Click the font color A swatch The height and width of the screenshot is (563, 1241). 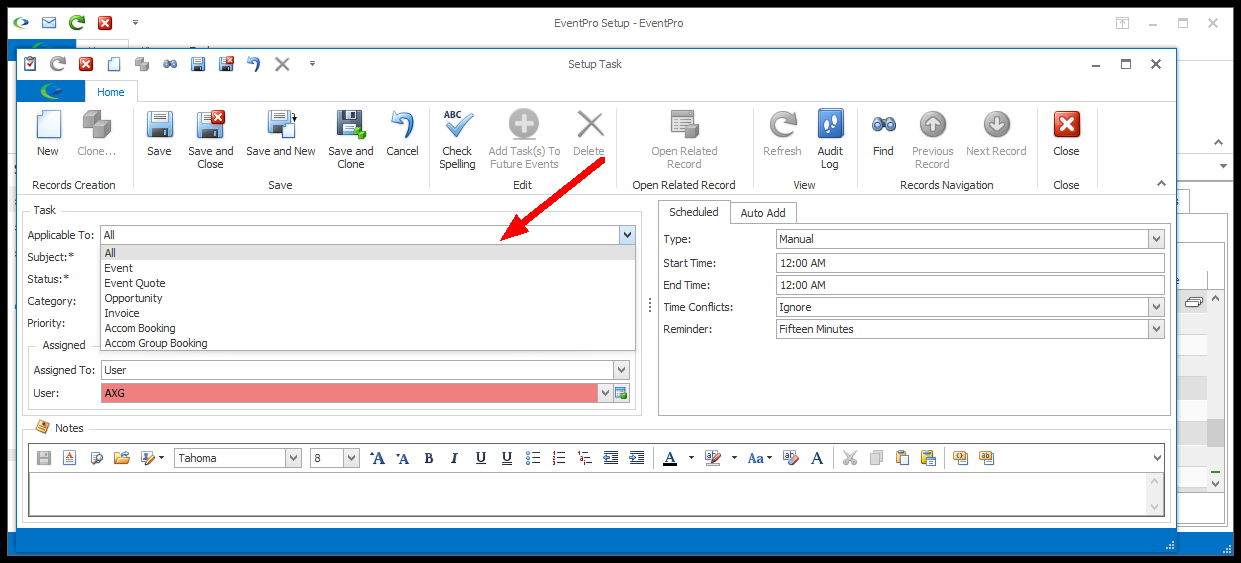(670, 458)
